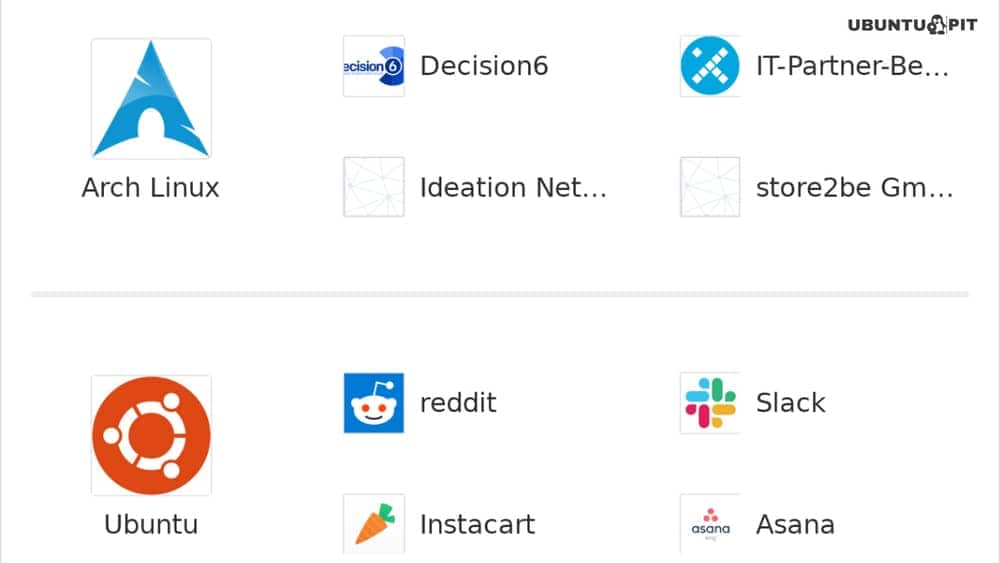Select the reddit alien icon
The width and height of the screenshot is (1000, 563).
pyautogui.click(x=374, y=403)
